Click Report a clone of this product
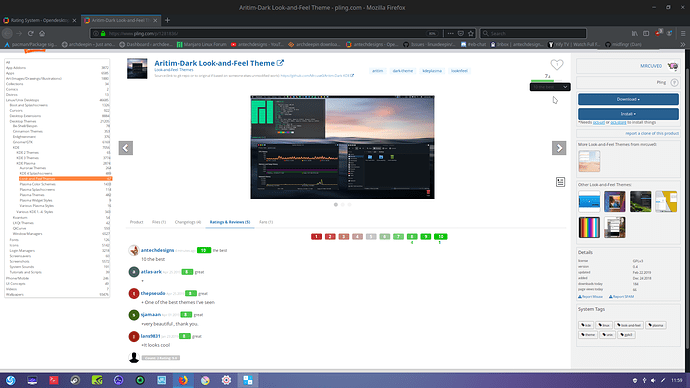The image size is (690, 388). 652,133
